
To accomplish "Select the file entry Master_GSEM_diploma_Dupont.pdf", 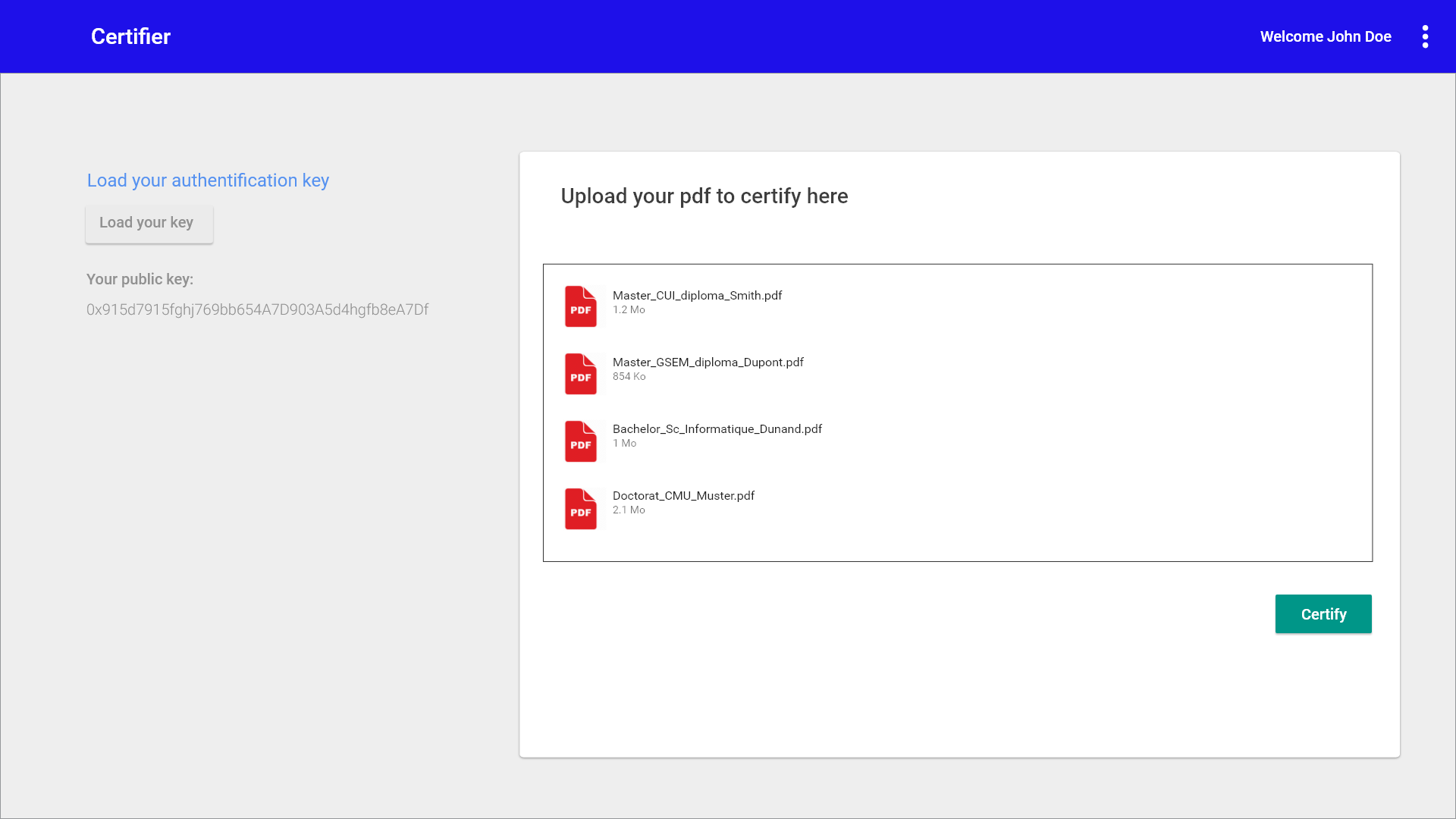I will point(708,362).
